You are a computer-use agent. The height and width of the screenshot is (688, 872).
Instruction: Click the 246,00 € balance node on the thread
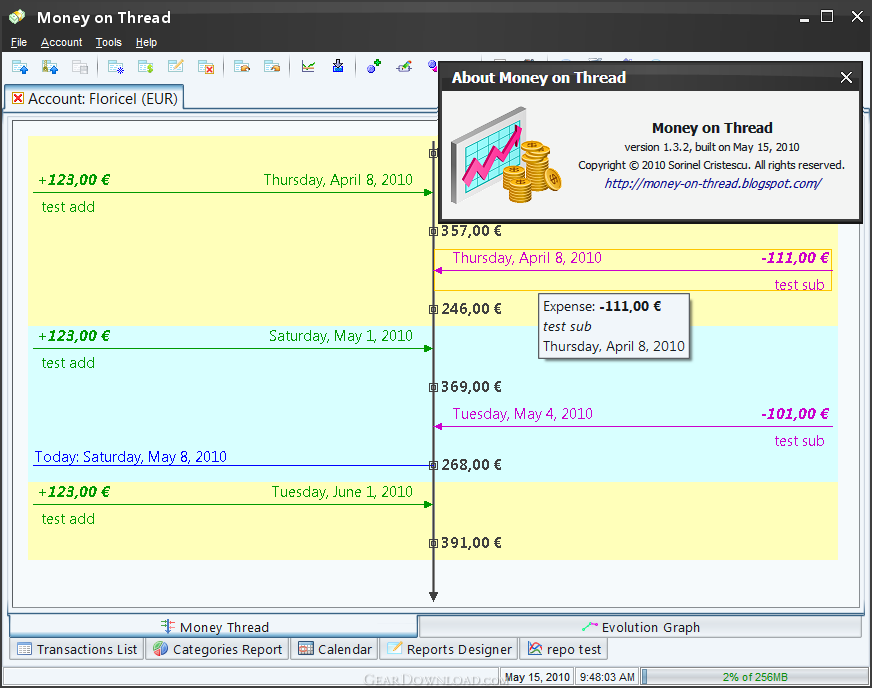click(x=433, y=309)
